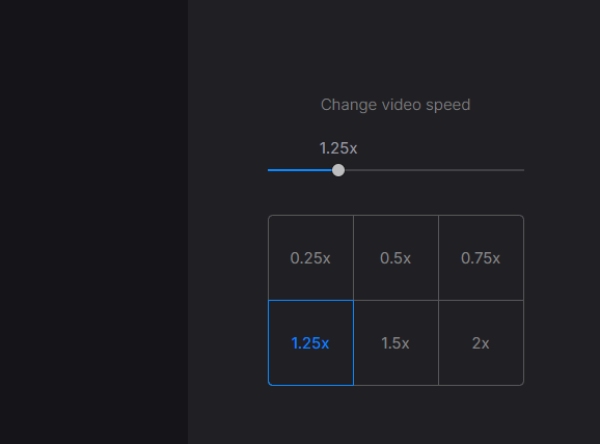Choose the fastest speed preset in the grid

tap(481, 343)
